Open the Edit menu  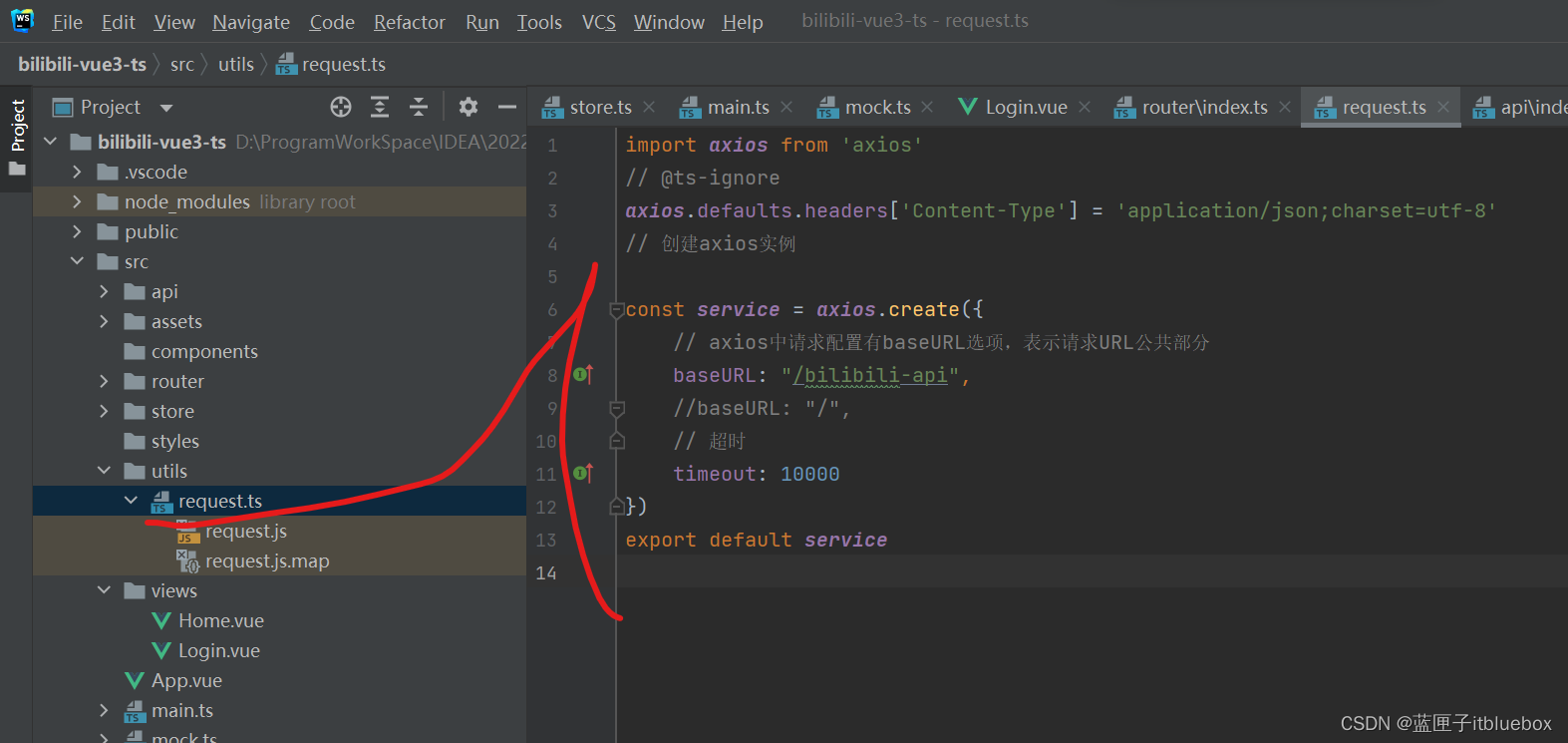pos(118,22)
